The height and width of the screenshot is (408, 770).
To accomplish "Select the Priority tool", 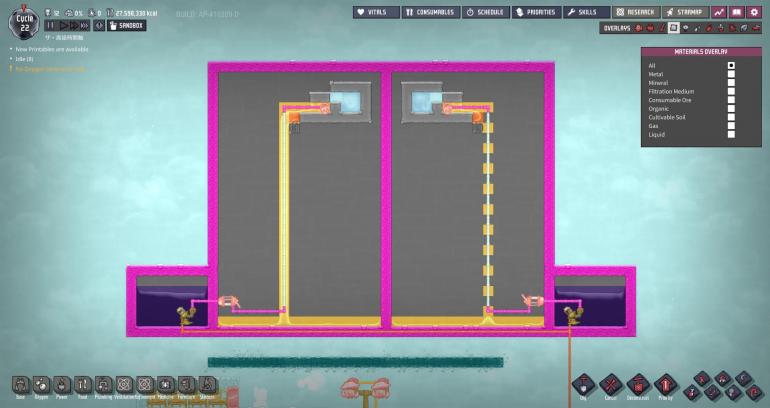I will (x=665, y=385).
